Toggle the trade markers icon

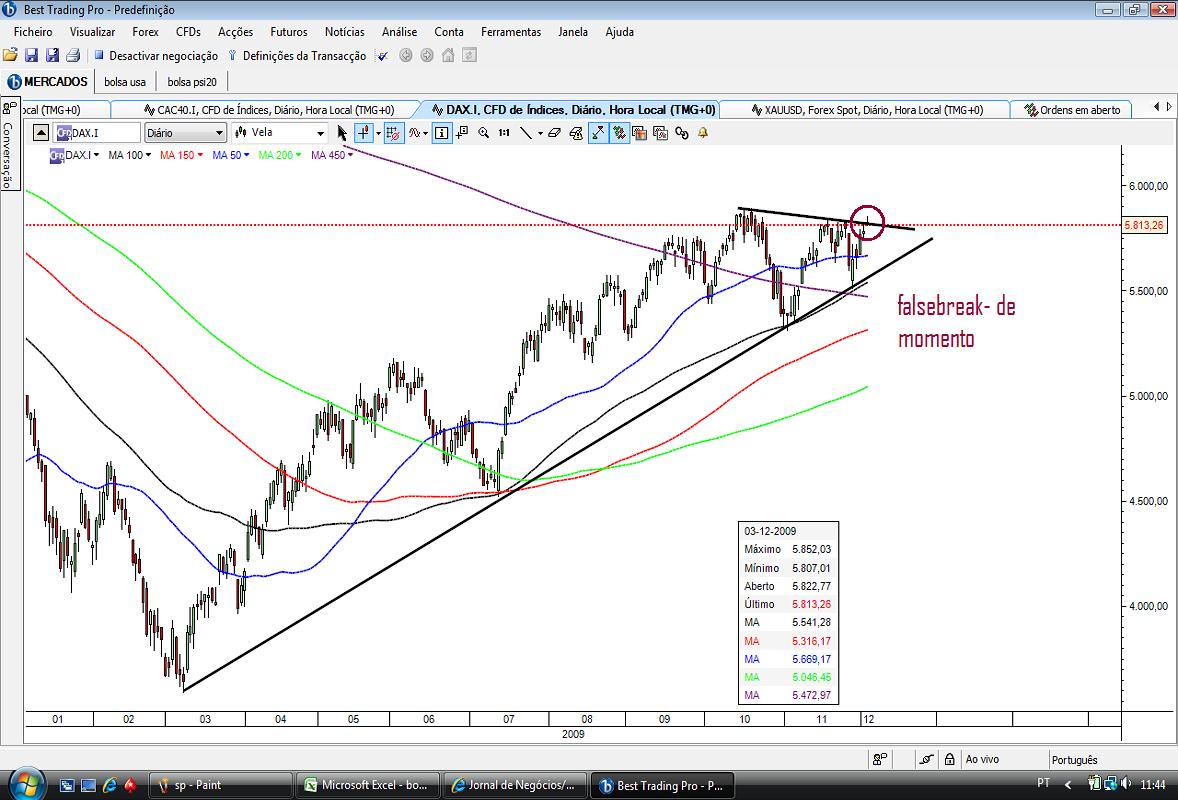[x=619, y=133]
